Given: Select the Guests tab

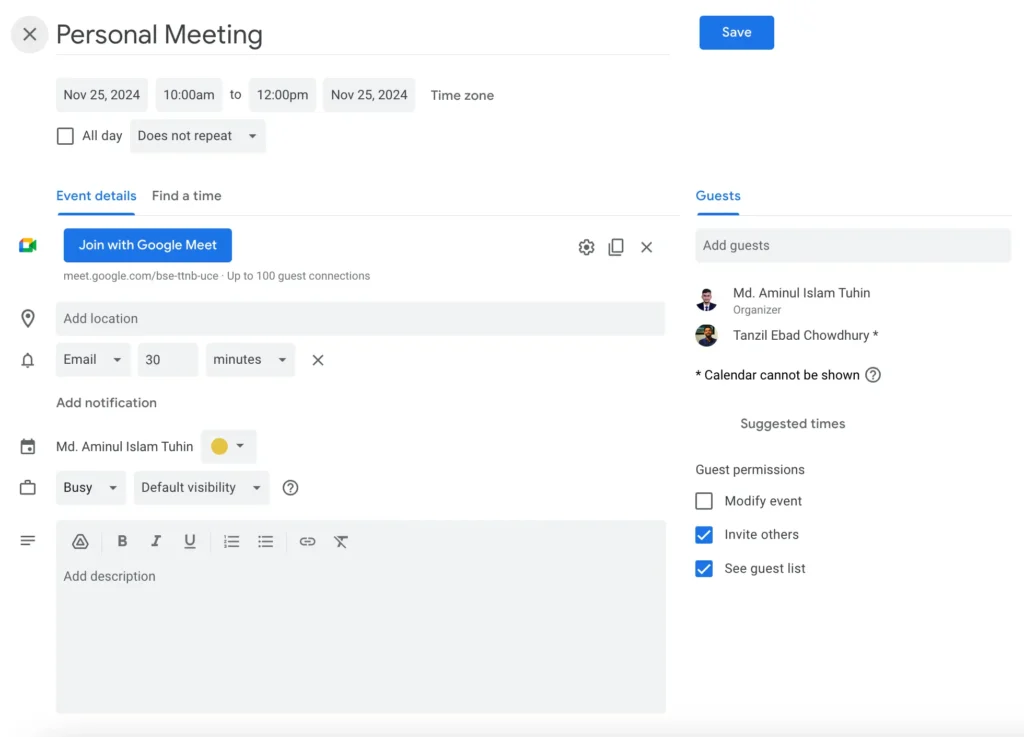Looking at the screenshot, I should [717, 196].
